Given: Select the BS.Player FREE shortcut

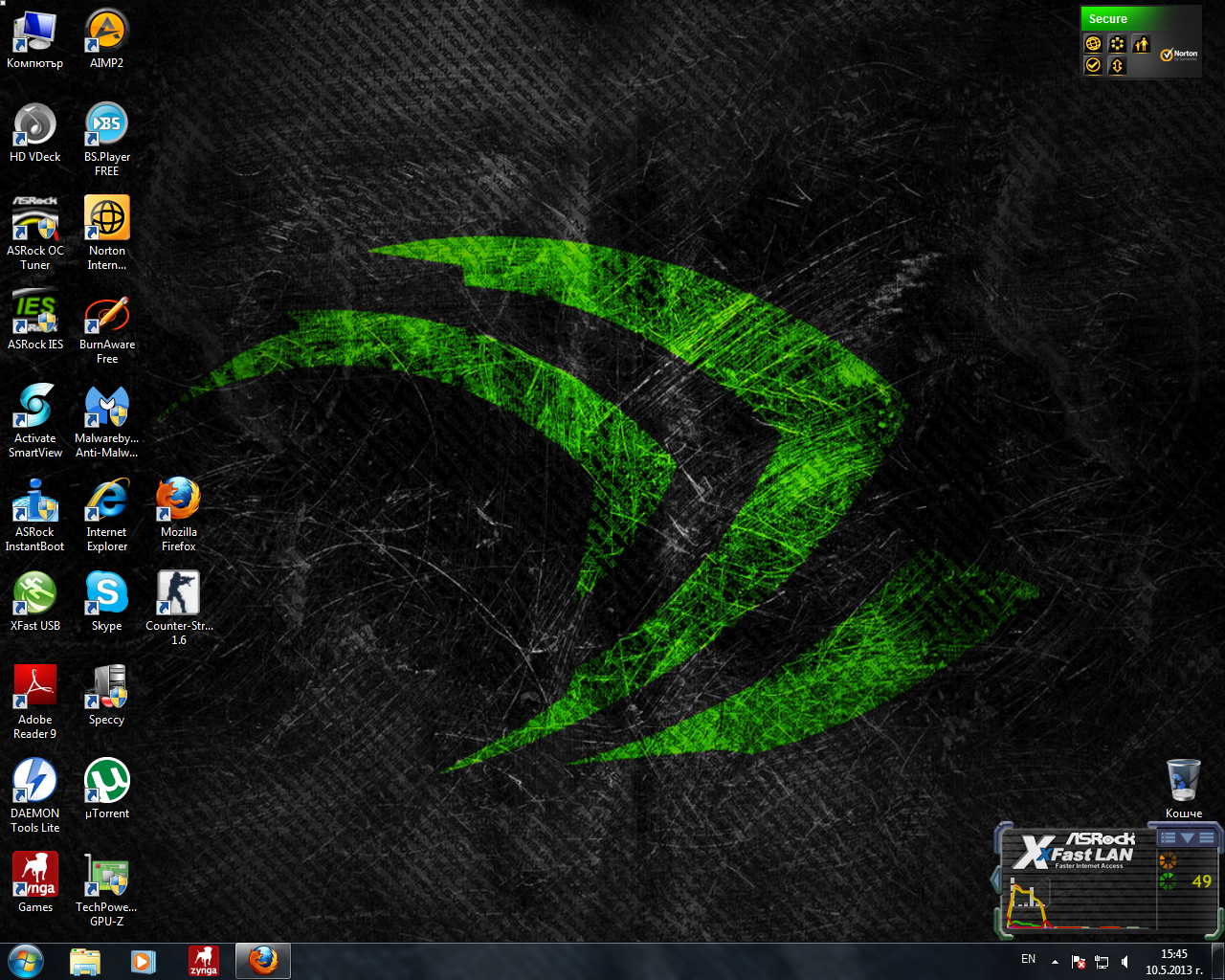Looking at the screenshot, I should (106, 140).
